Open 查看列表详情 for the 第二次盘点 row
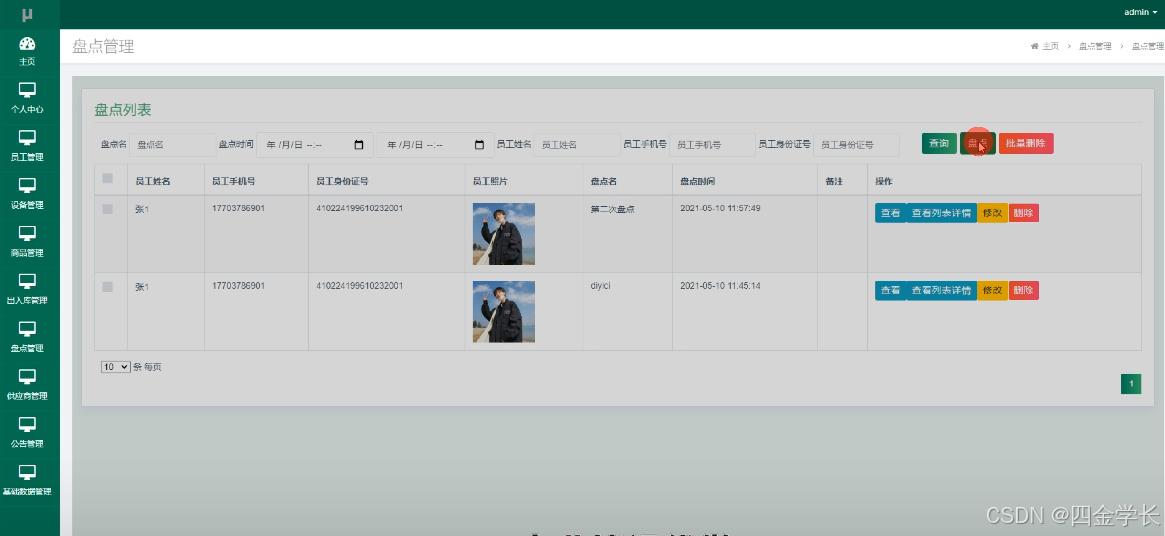The height and width of the screenshot is (536, 1165). tap(941, 213)
